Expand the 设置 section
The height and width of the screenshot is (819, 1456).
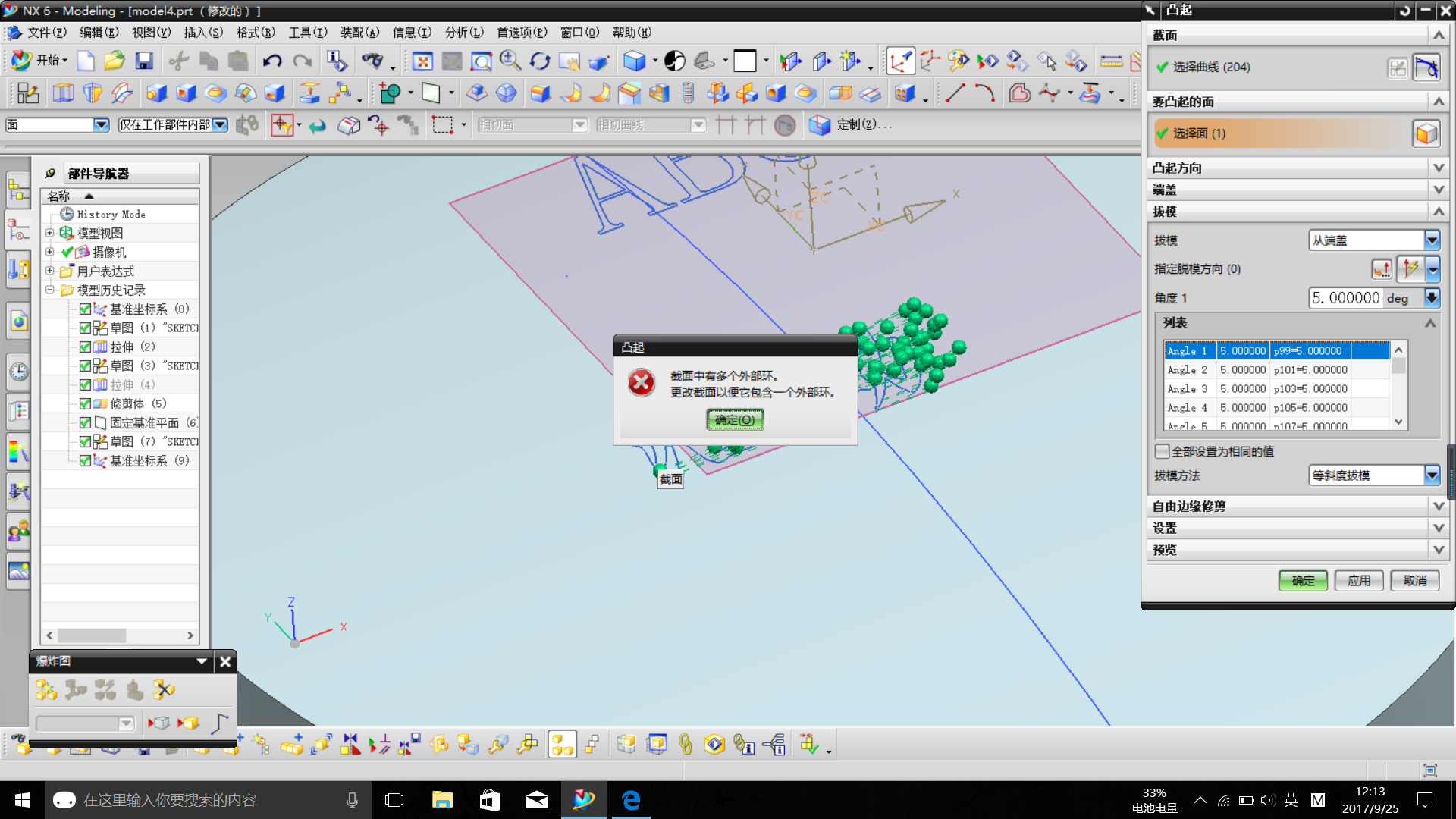tap(1298, 528)
